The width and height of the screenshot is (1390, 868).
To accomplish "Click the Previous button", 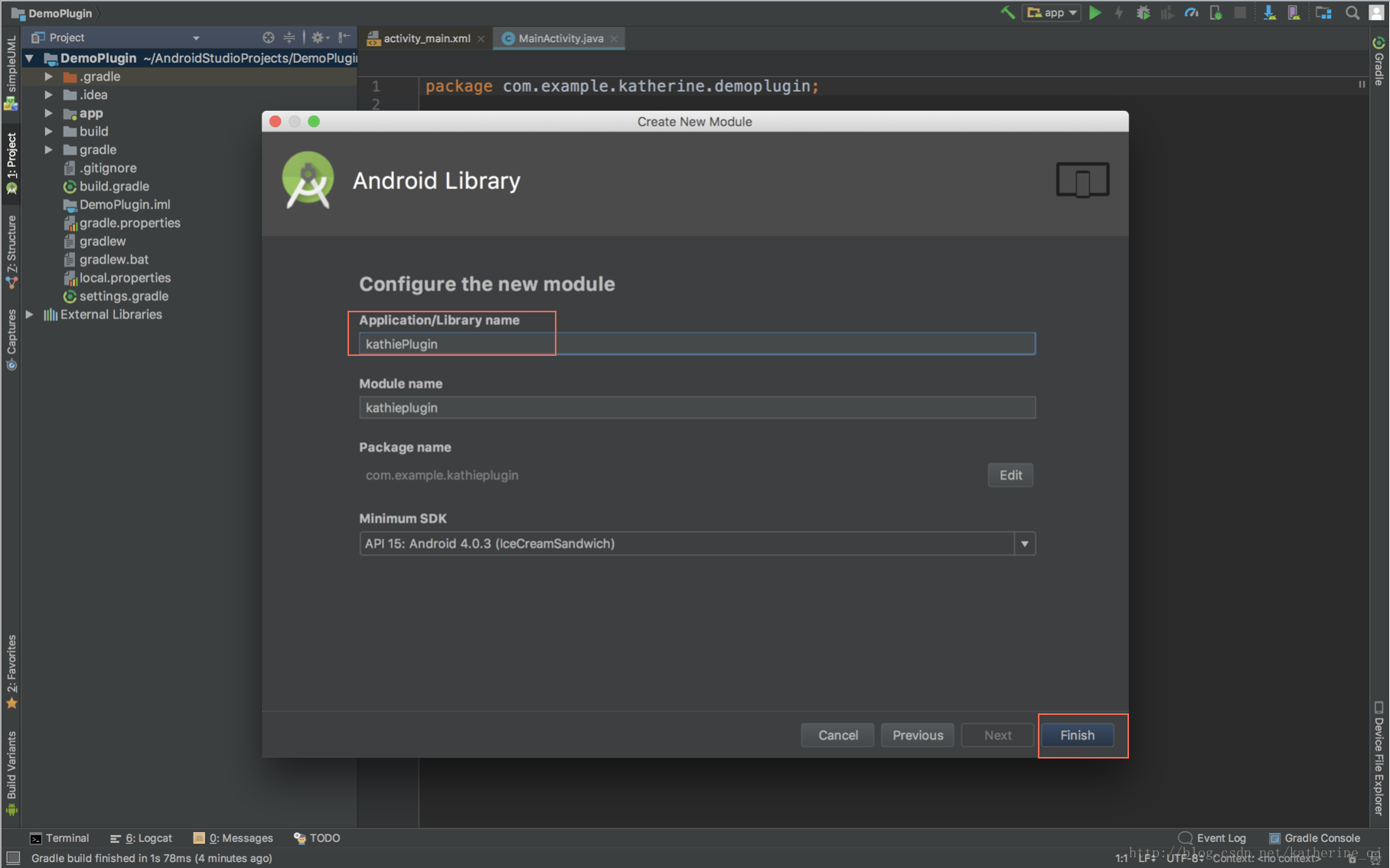I will pyautogui.click(x=917, y=735).
